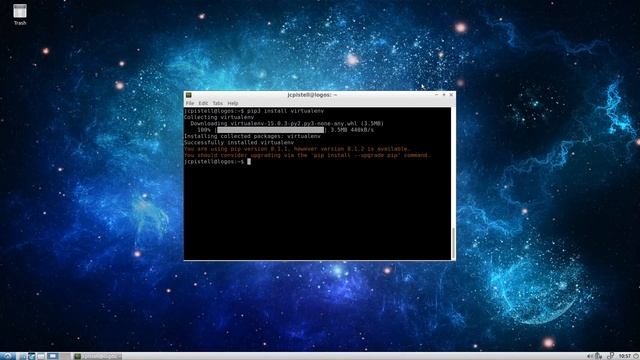Click the 10:57 clock on panel
The image size is (640, 360).
click(x=624, y=356)
